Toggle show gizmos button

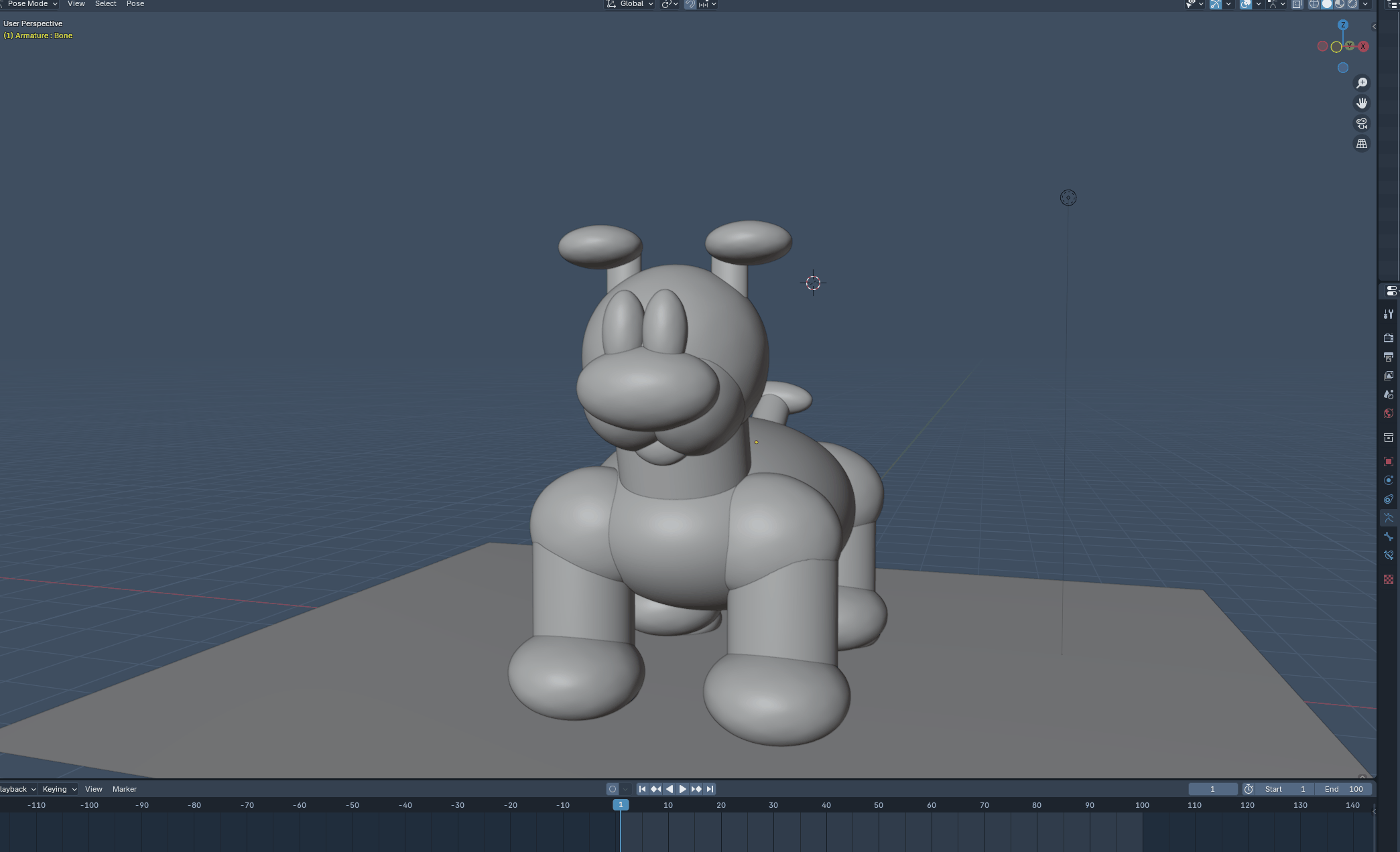tap(1216, 4)
